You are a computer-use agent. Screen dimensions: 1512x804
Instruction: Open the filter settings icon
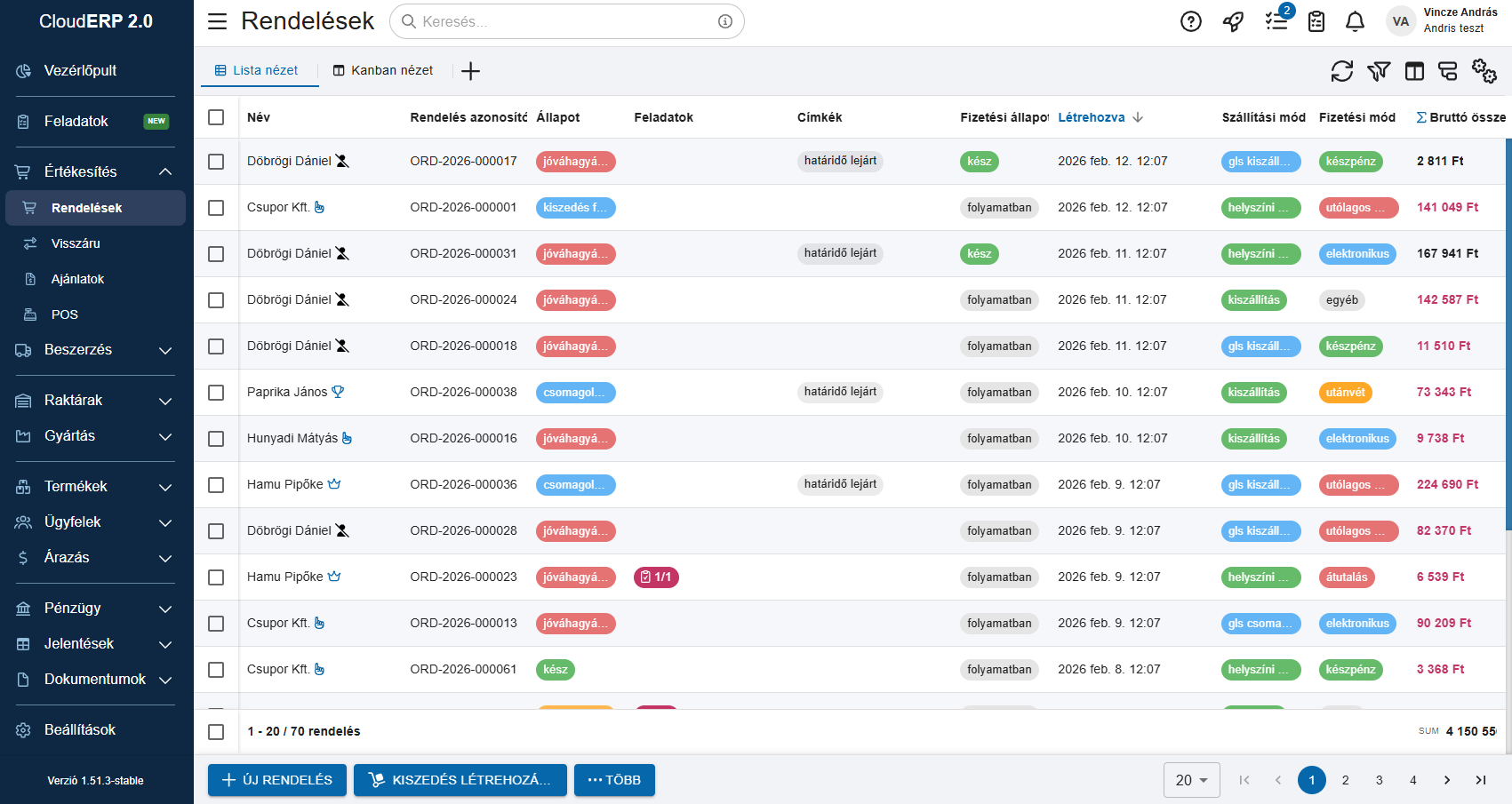pos(1378,71)
